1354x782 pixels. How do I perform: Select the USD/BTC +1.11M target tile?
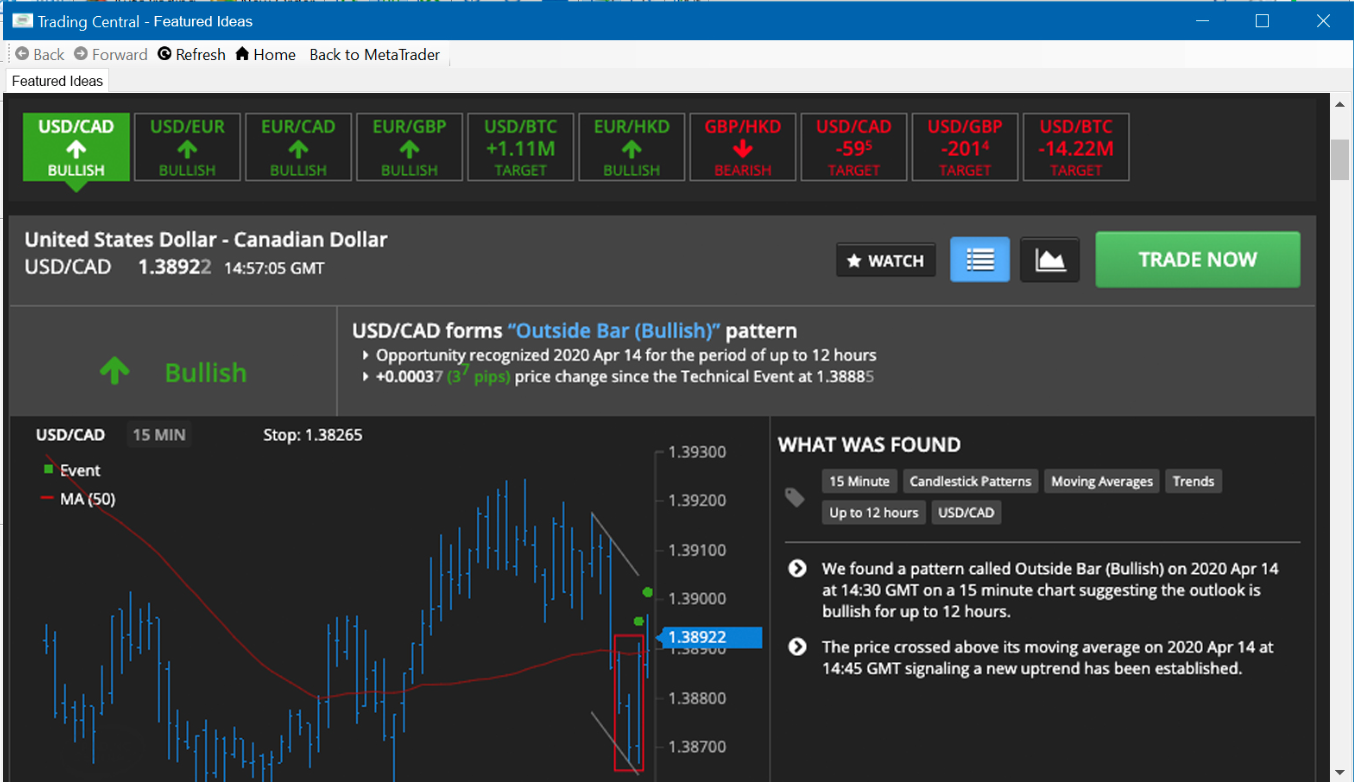point(520,147)
